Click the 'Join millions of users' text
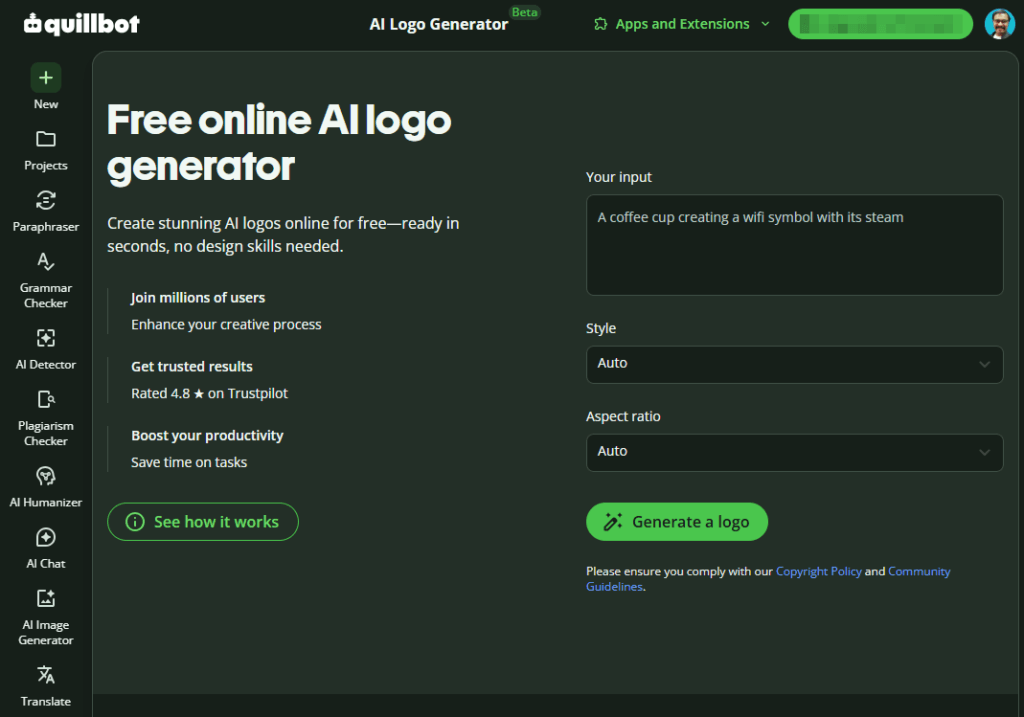This screenshot has width=1024, height=717. (x=198, y=298)
